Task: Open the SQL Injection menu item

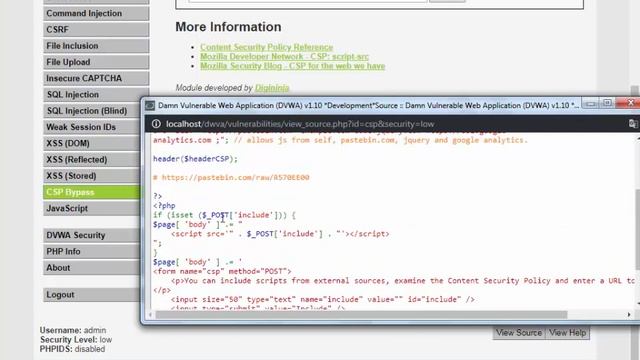Action: click(96, 95)
